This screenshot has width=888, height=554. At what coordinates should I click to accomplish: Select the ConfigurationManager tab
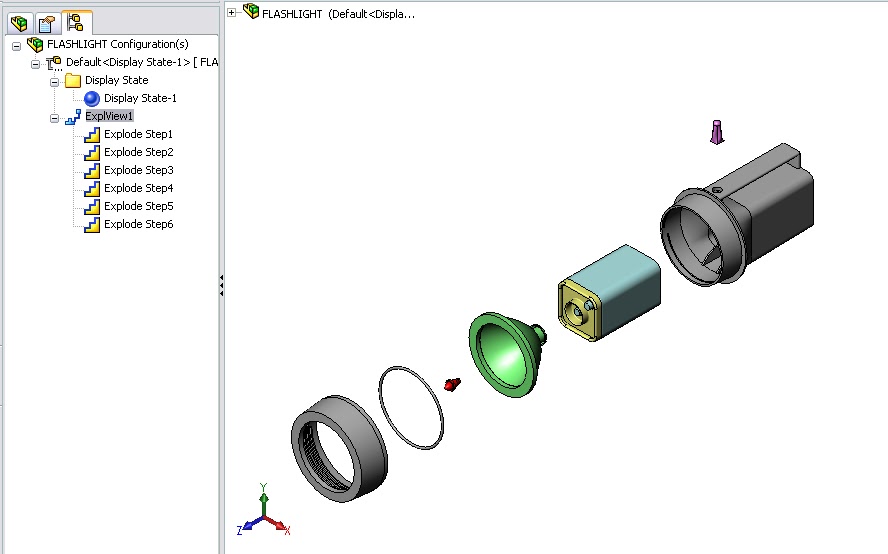pos(75,22)
